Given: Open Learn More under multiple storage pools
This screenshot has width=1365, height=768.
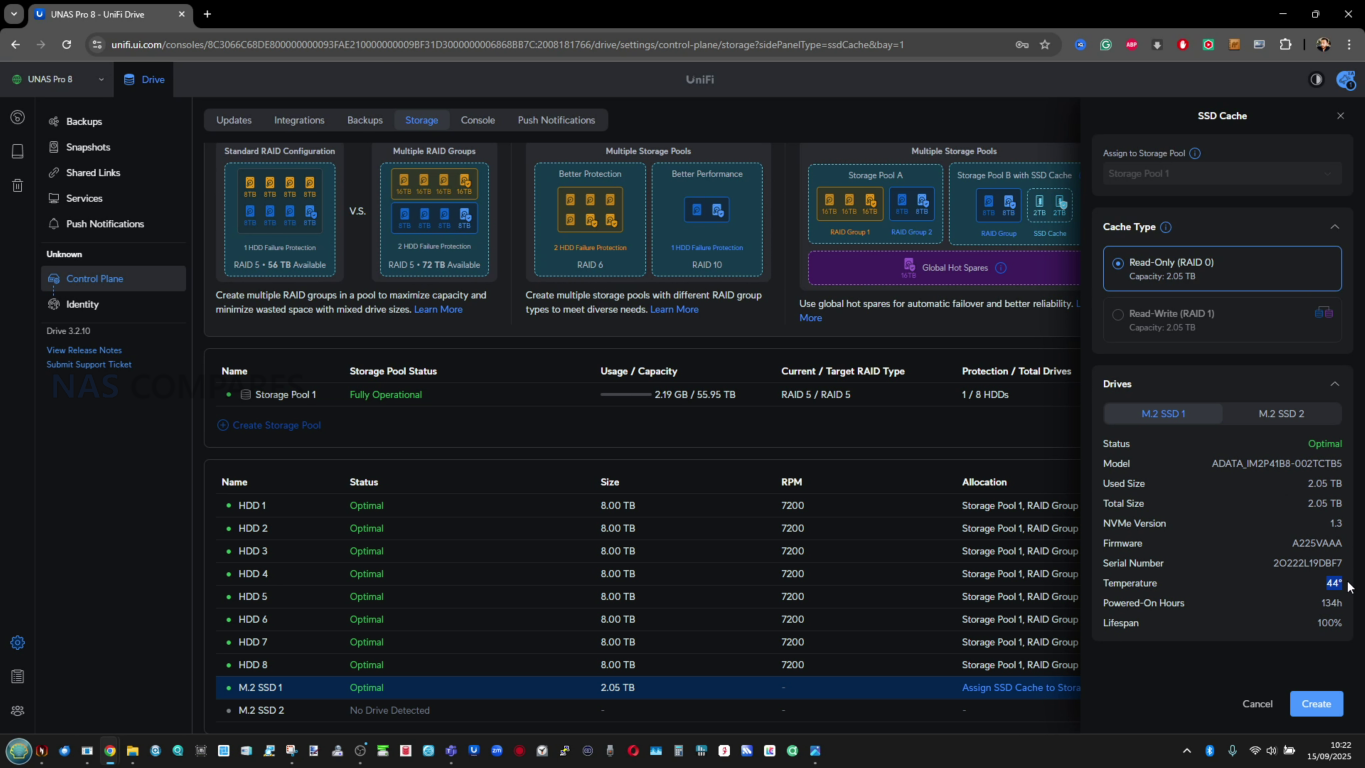Looking at the screenshot, I should pos(674,310).
